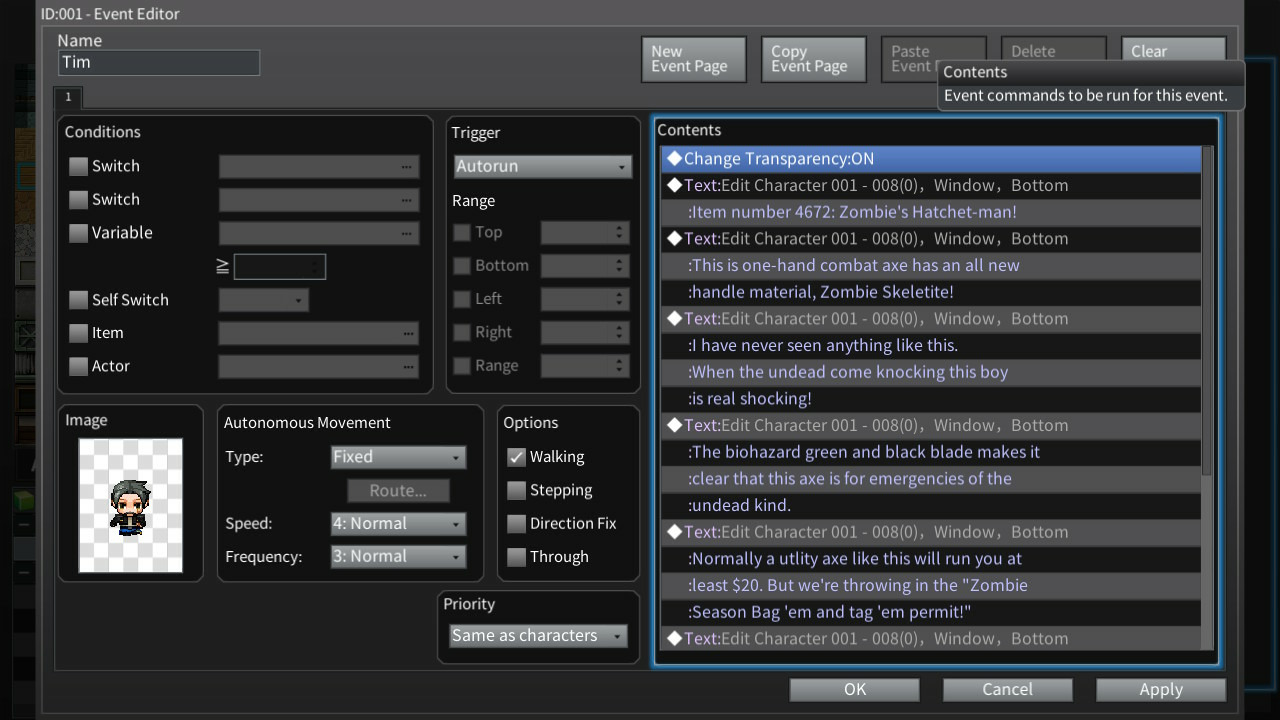Enable the Self Switch condition
This screenshot has height=720, width=1280.
78,300
